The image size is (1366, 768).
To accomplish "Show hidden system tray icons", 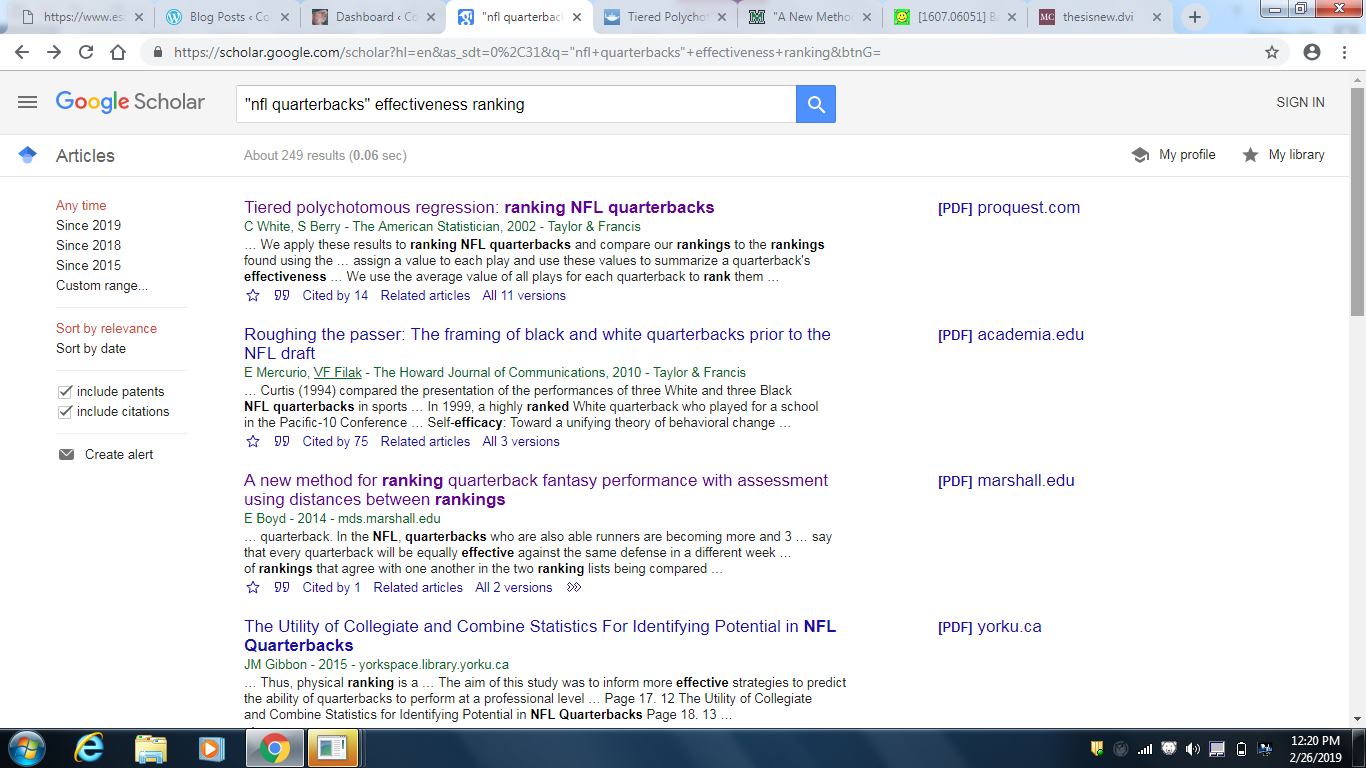I will click(1097, 748).
